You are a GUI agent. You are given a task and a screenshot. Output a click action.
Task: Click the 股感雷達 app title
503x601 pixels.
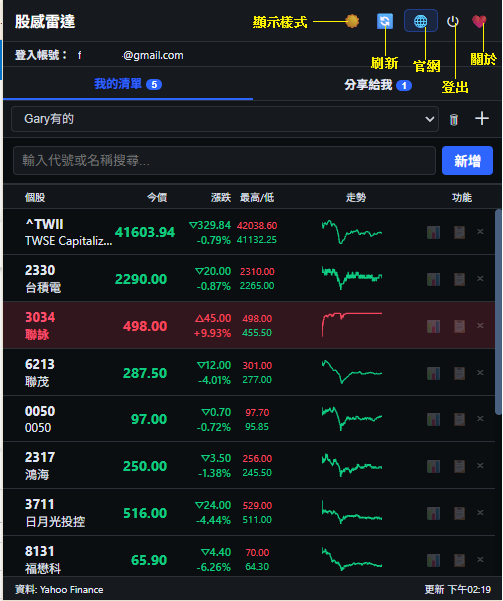[45, 21]
